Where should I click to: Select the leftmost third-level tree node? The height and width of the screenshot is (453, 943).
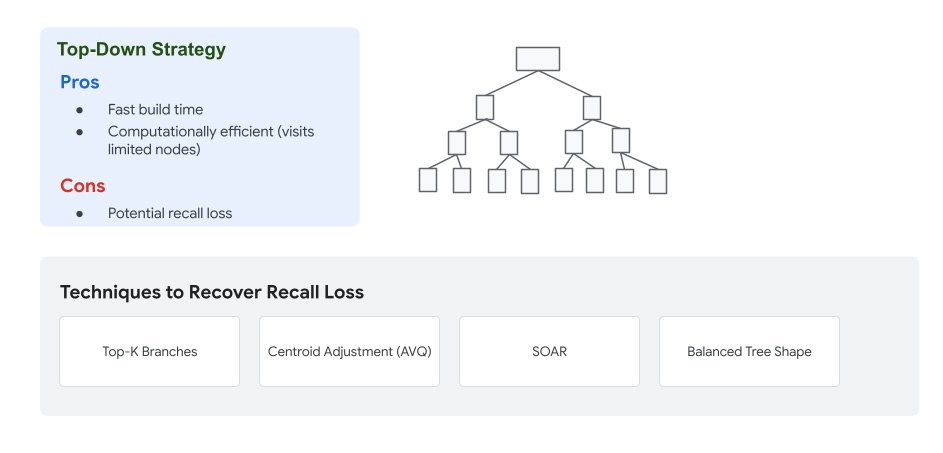click(x=457, y=143)
